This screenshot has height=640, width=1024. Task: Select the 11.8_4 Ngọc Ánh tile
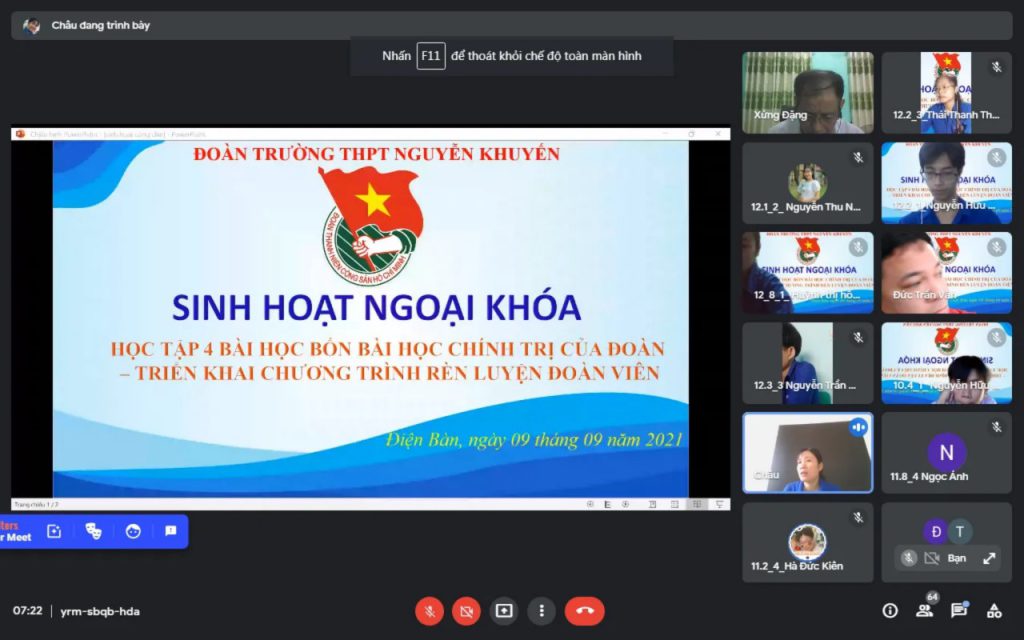pyautogui.click(x=946, y=453)
